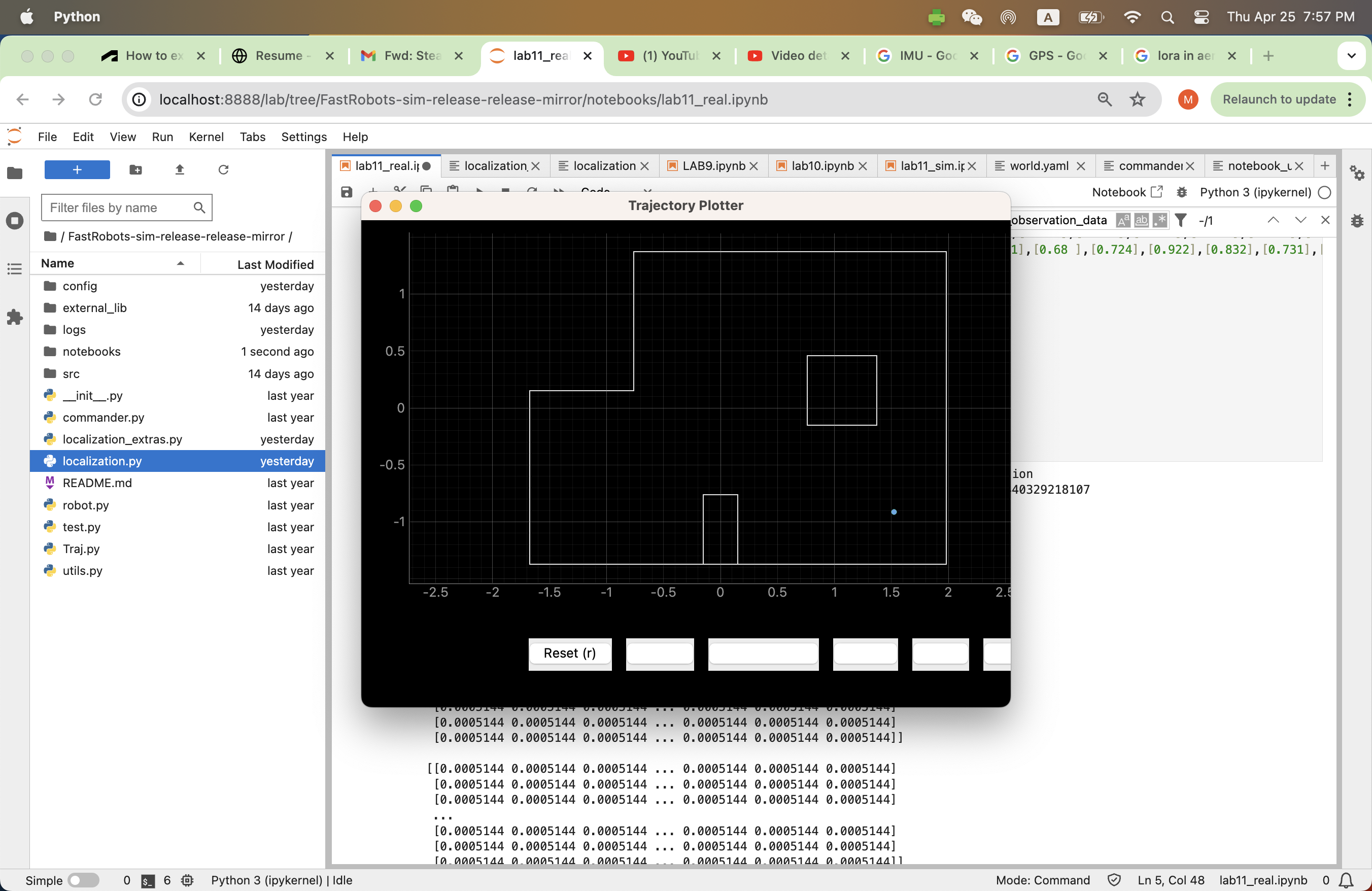The image size is (1372, 891).
Task: Open the Kernel menu
Action: [207, 136]
